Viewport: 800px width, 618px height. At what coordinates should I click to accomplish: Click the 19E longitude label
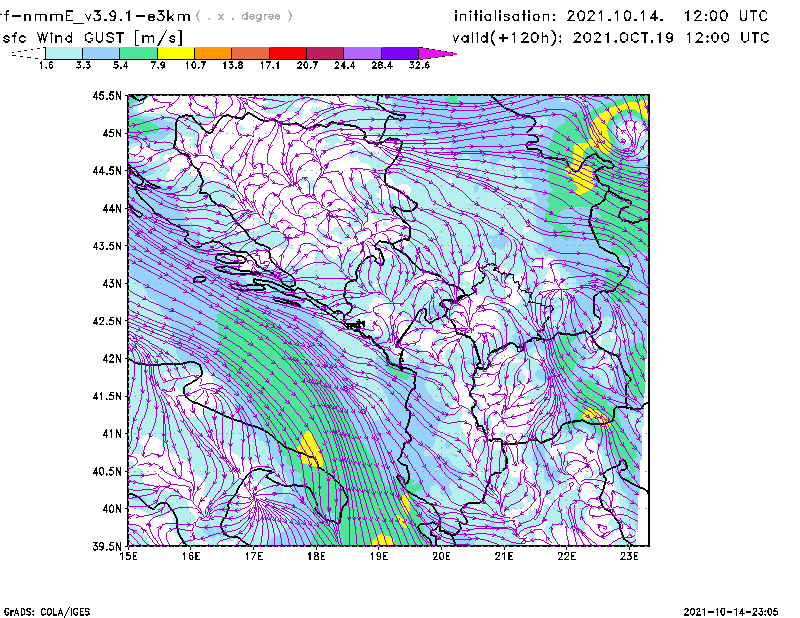pos(379,556)
